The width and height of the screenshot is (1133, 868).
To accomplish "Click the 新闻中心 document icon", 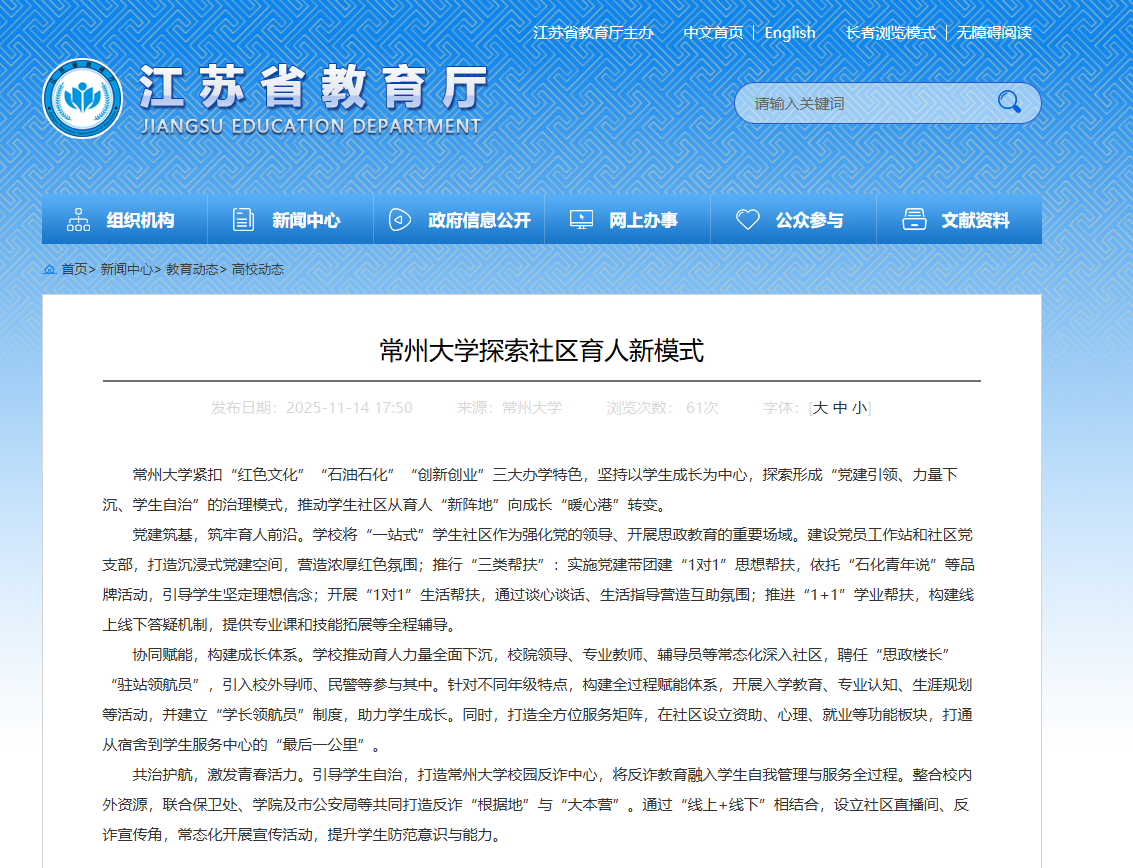I will coord(243,220).
